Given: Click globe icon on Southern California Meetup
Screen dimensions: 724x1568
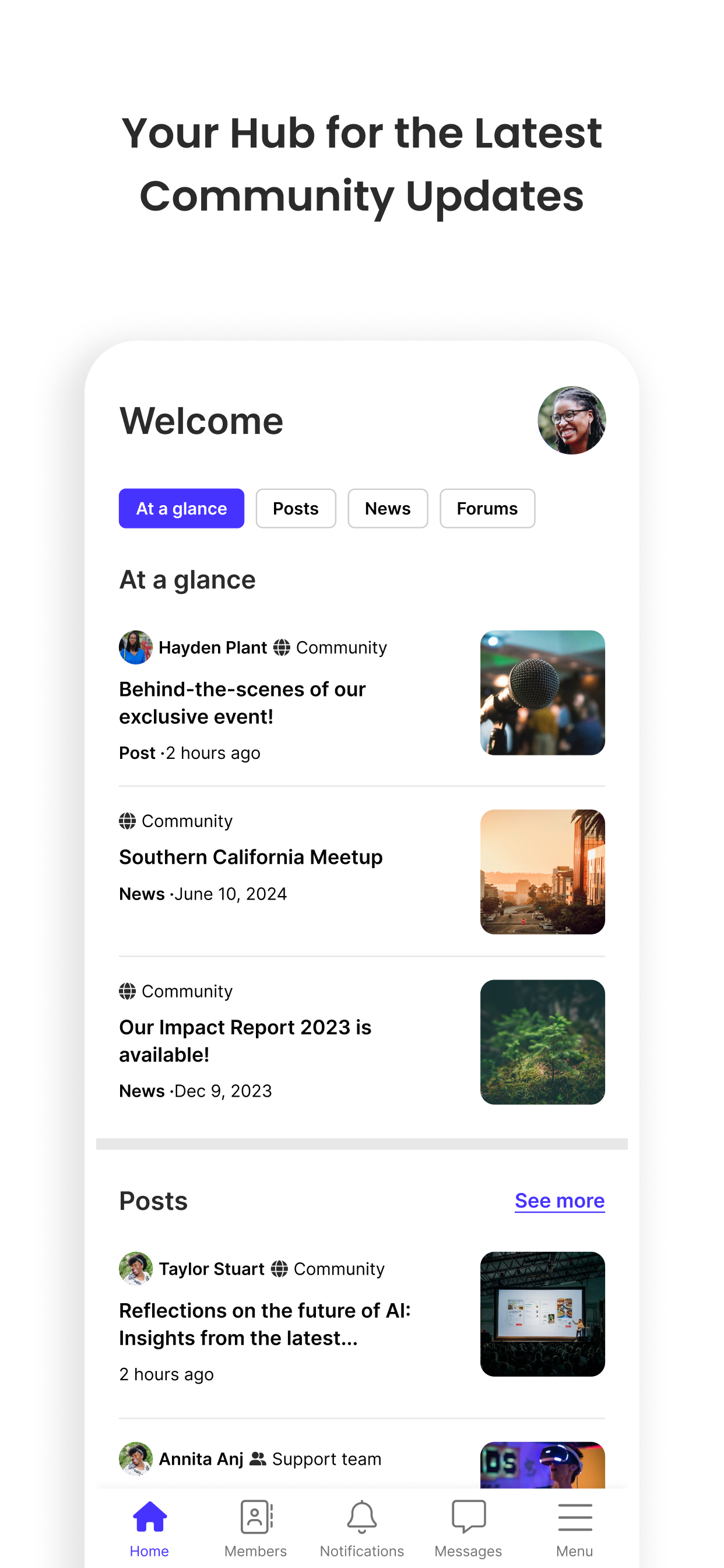Looking at the screenshot, I should coord(127,821).
